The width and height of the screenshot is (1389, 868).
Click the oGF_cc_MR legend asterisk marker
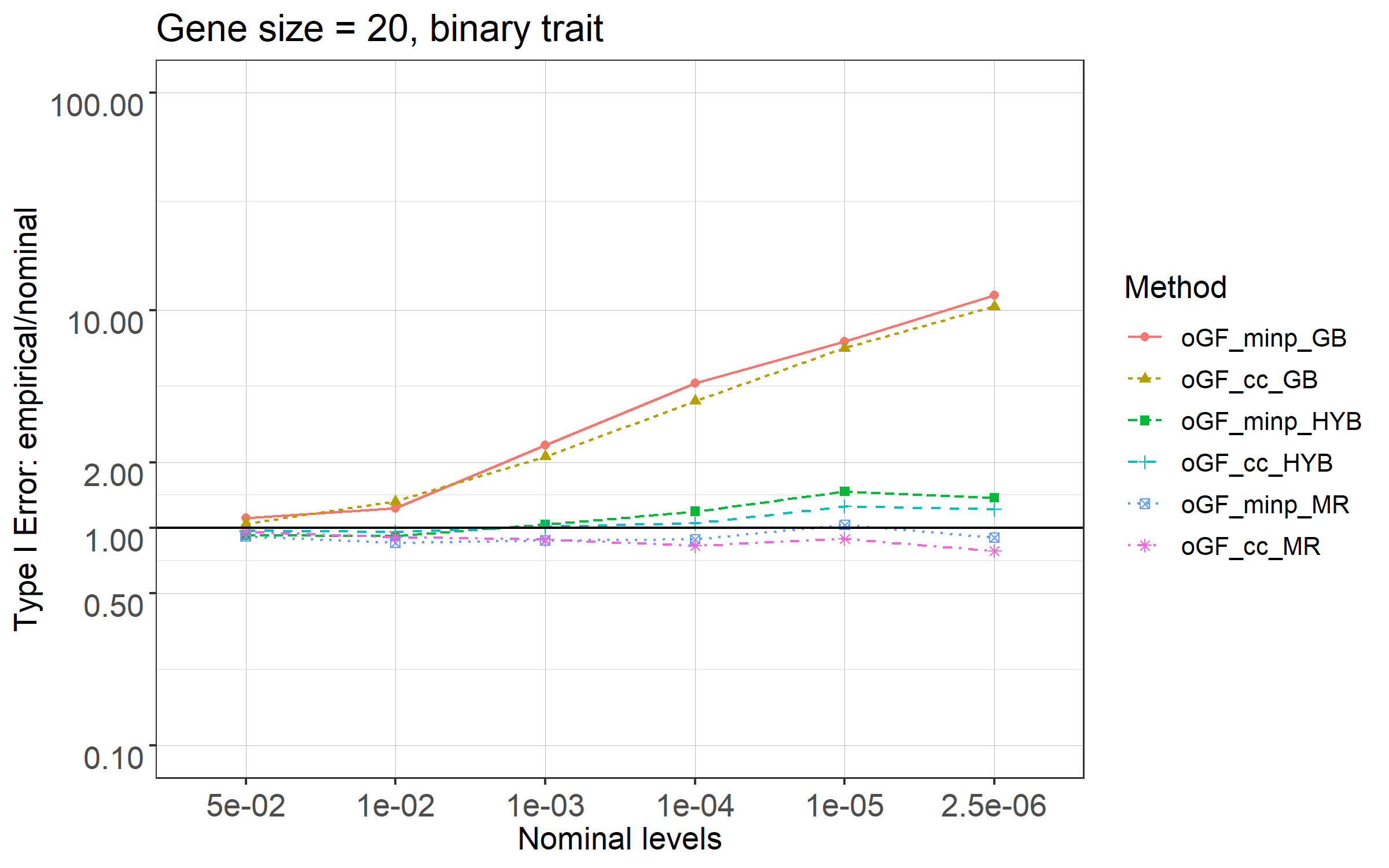pos(1144,546)
